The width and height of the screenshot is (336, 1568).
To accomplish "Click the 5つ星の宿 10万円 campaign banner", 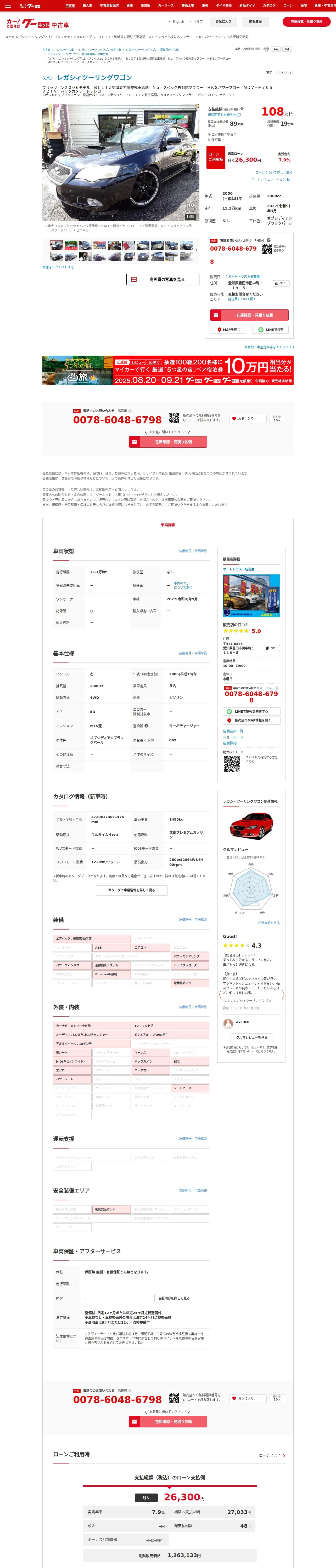I will point(168,370).
